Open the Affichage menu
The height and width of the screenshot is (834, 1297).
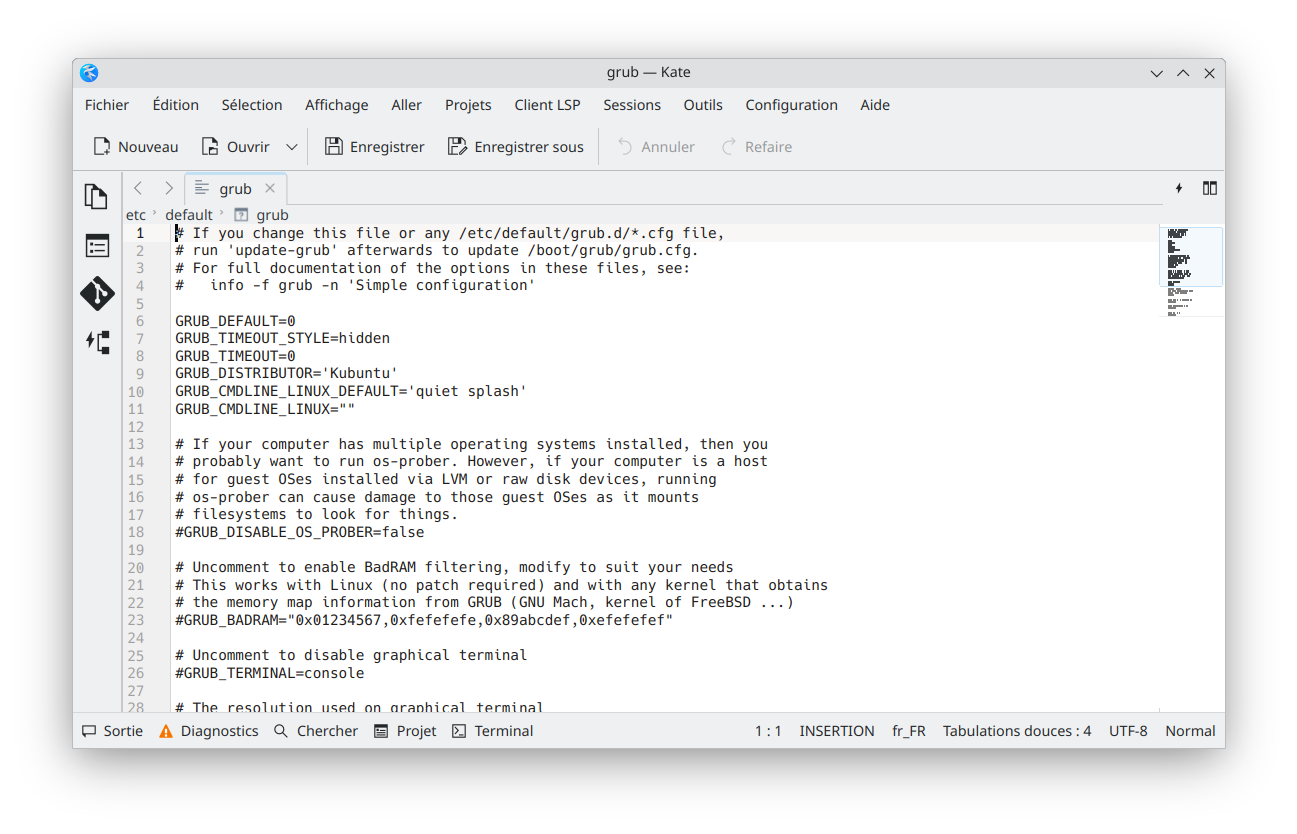(x=337, y=105)
